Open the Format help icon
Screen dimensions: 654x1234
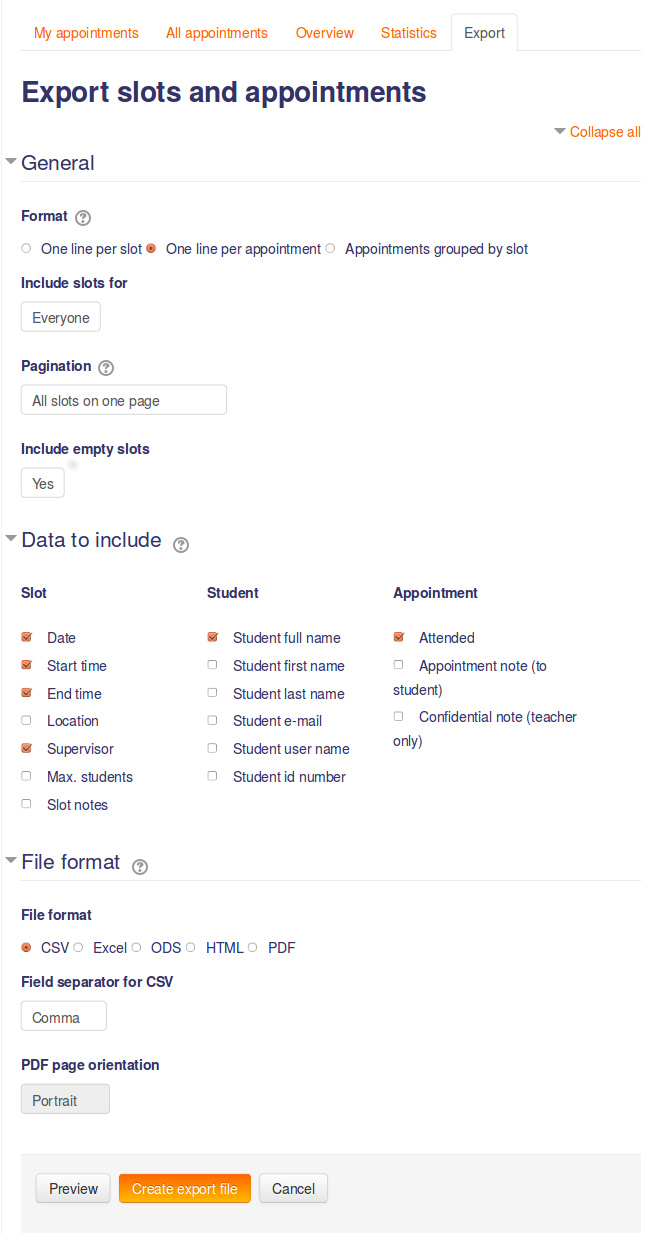pos(83,217)
